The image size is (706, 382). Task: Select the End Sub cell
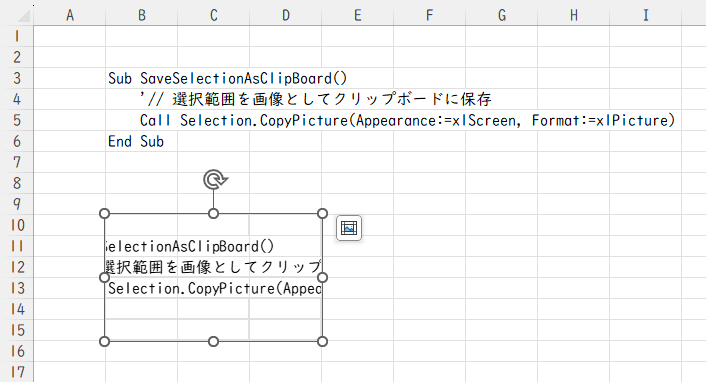click(x=141, y=141)
